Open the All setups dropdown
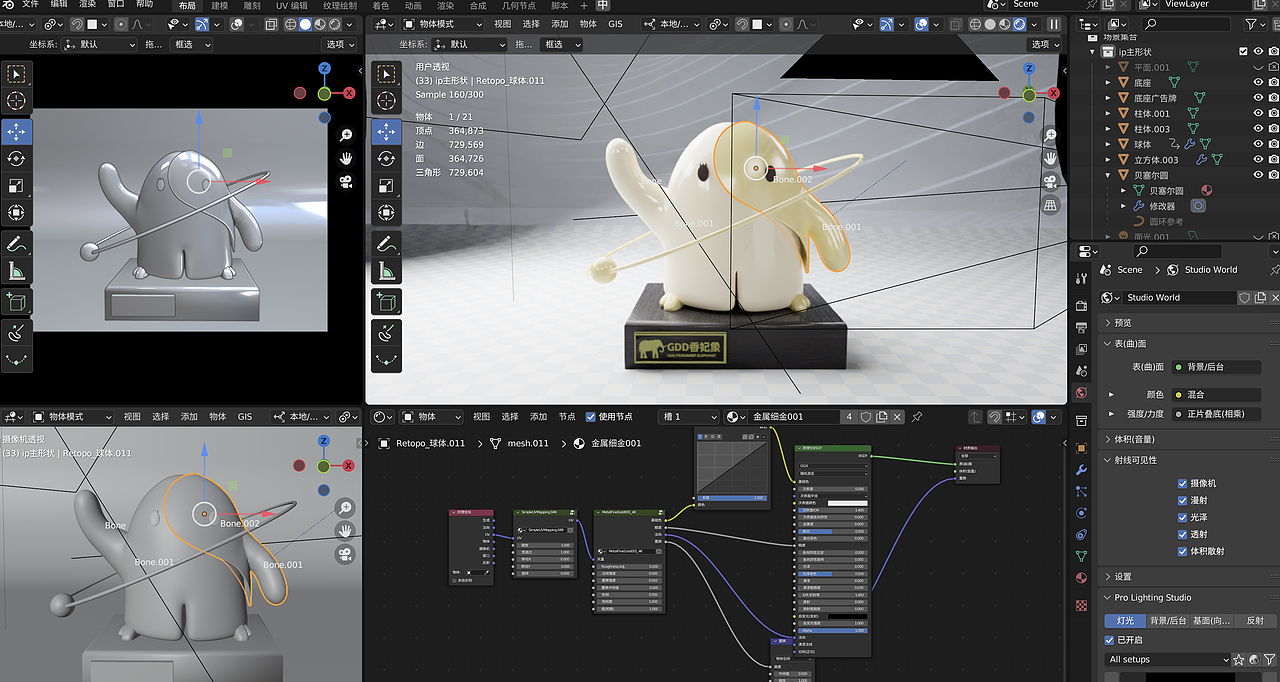1280x682 pixels. tap(1165, 659)
